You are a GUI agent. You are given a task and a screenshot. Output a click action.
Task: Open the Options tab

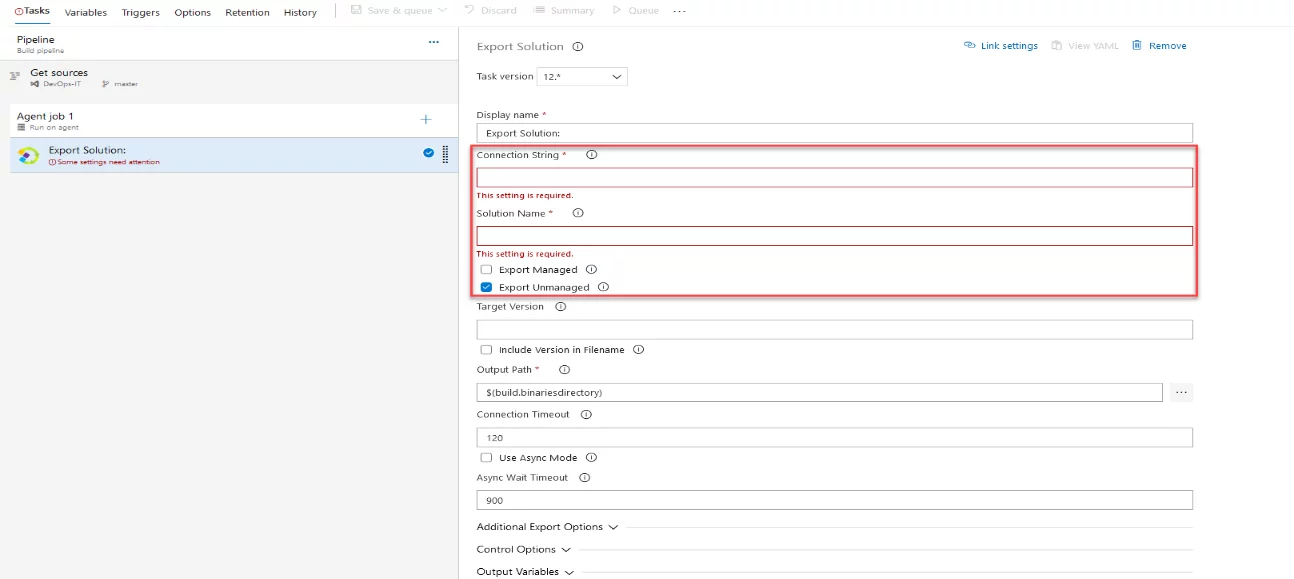point(192,12)
